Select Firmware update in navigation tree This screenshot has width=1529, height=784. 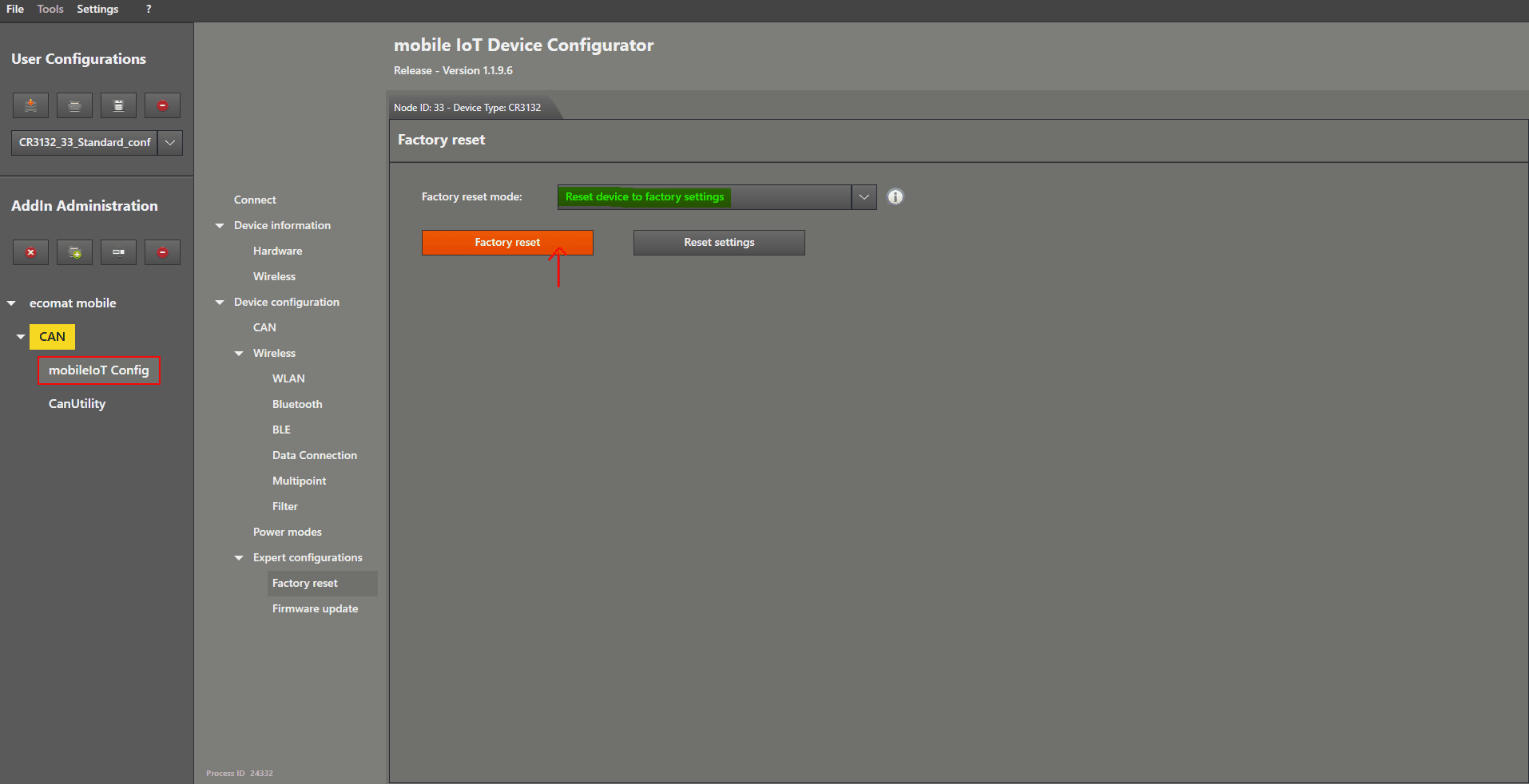[x=315, y=609]
